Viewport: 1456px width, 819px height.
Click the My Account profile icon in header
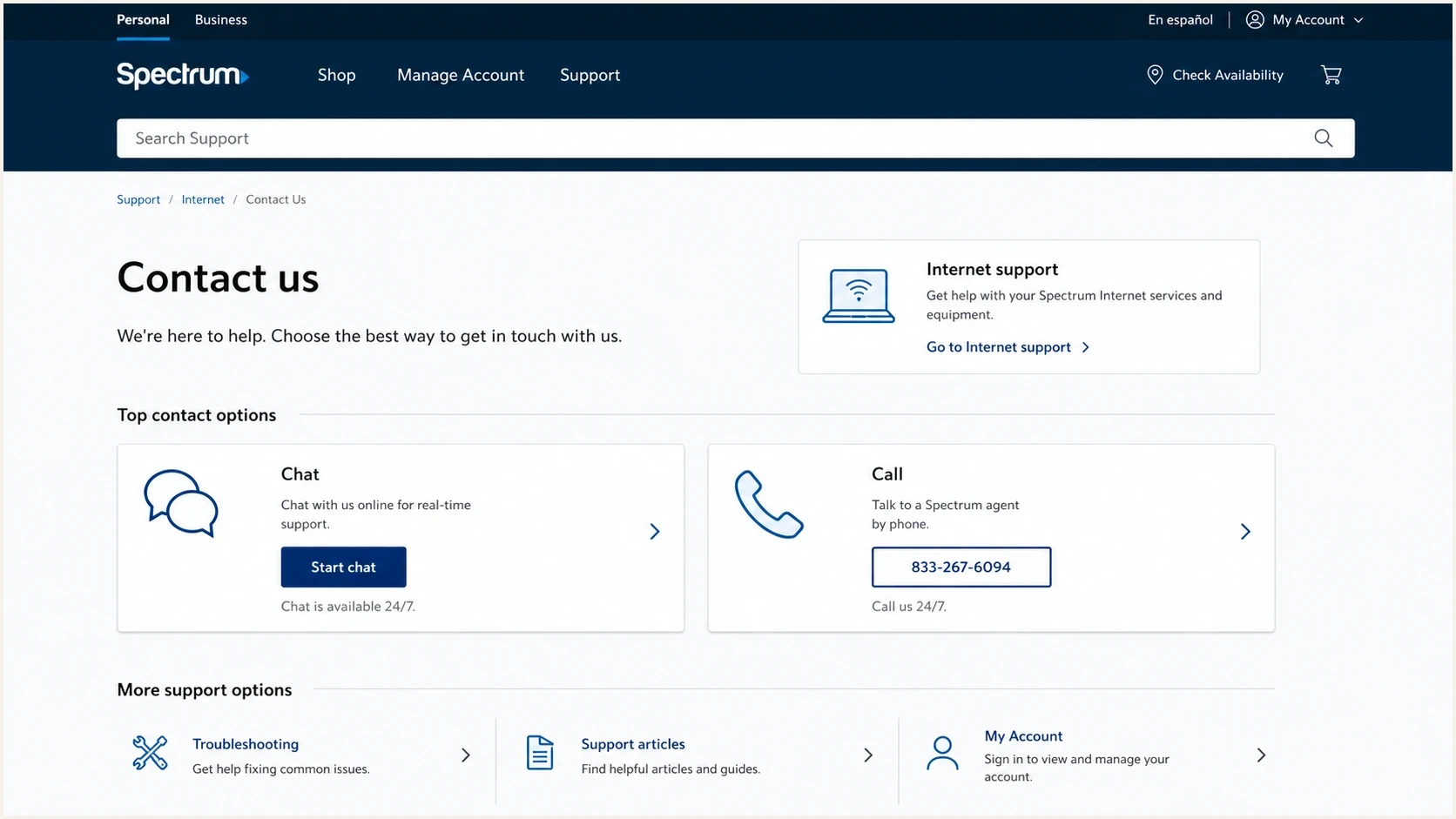(x=1255, y=20)
